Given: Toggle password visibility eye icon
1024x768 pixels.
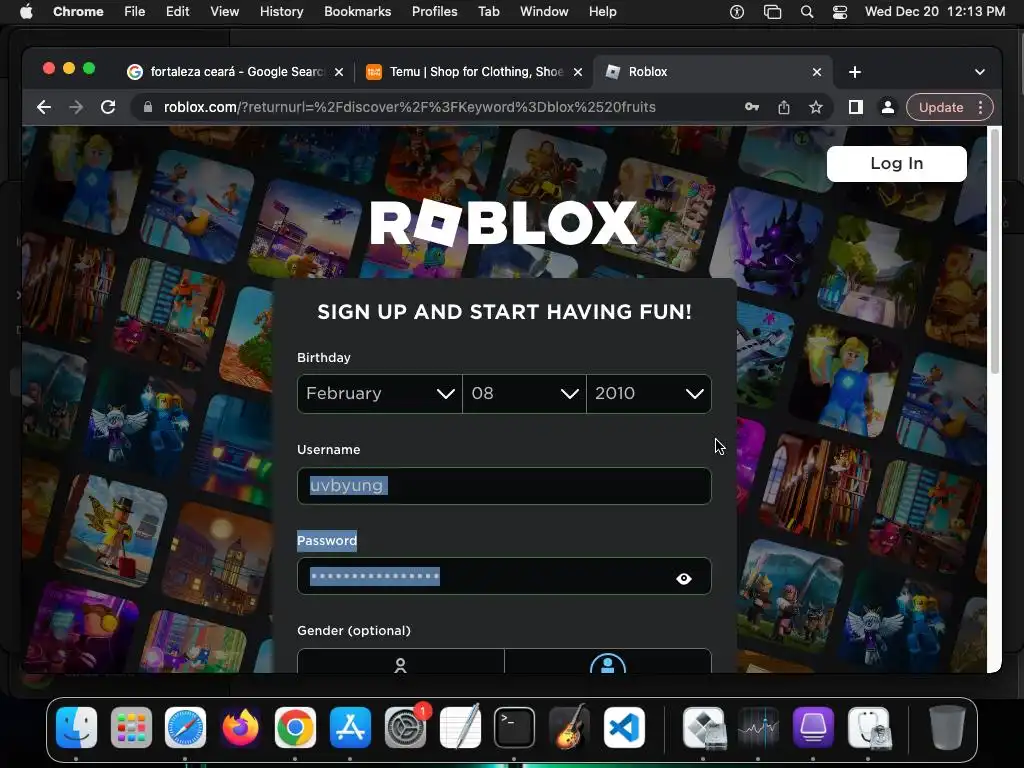Looking at the screenshot, I should [684, 578].
